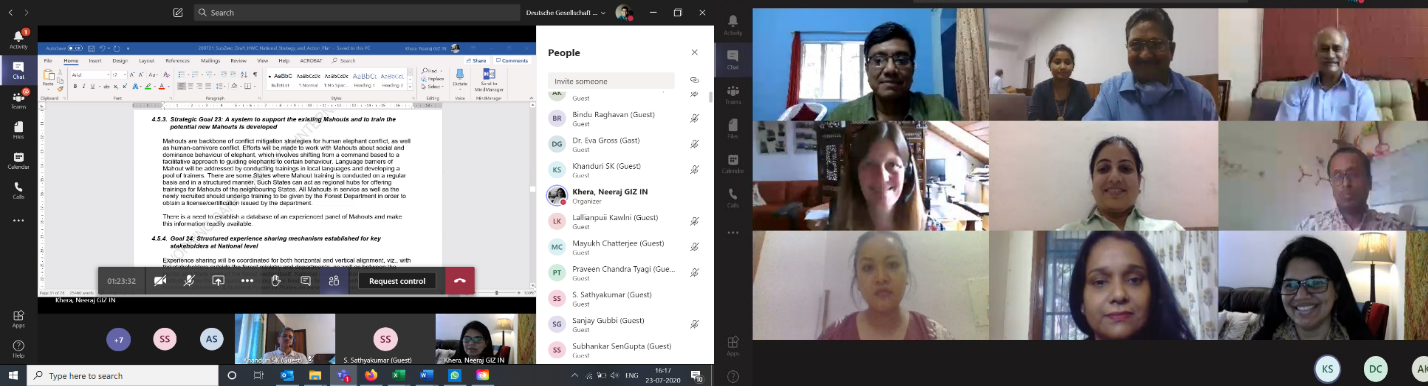Open more actions ellipsis in call toolbar
Screen dimensions: 1428x386
point(247,281)
